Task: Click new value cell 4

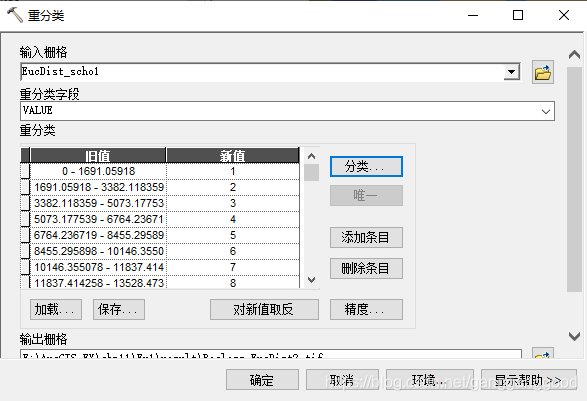Action: tap(232, 219)
